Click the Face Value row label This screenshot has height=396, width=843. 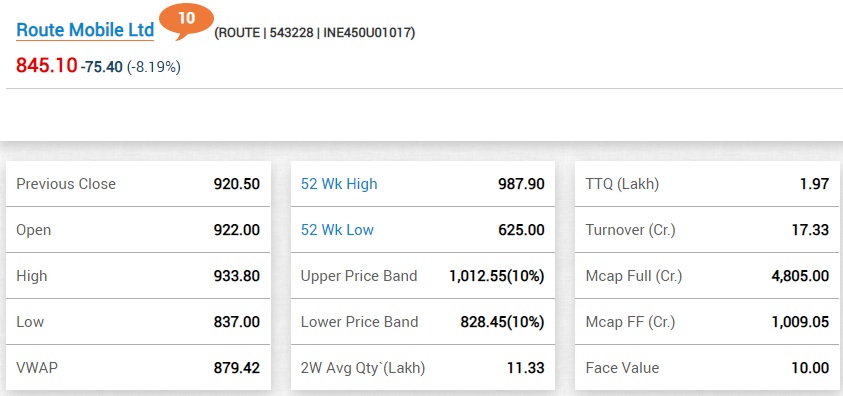coord(622,368)
